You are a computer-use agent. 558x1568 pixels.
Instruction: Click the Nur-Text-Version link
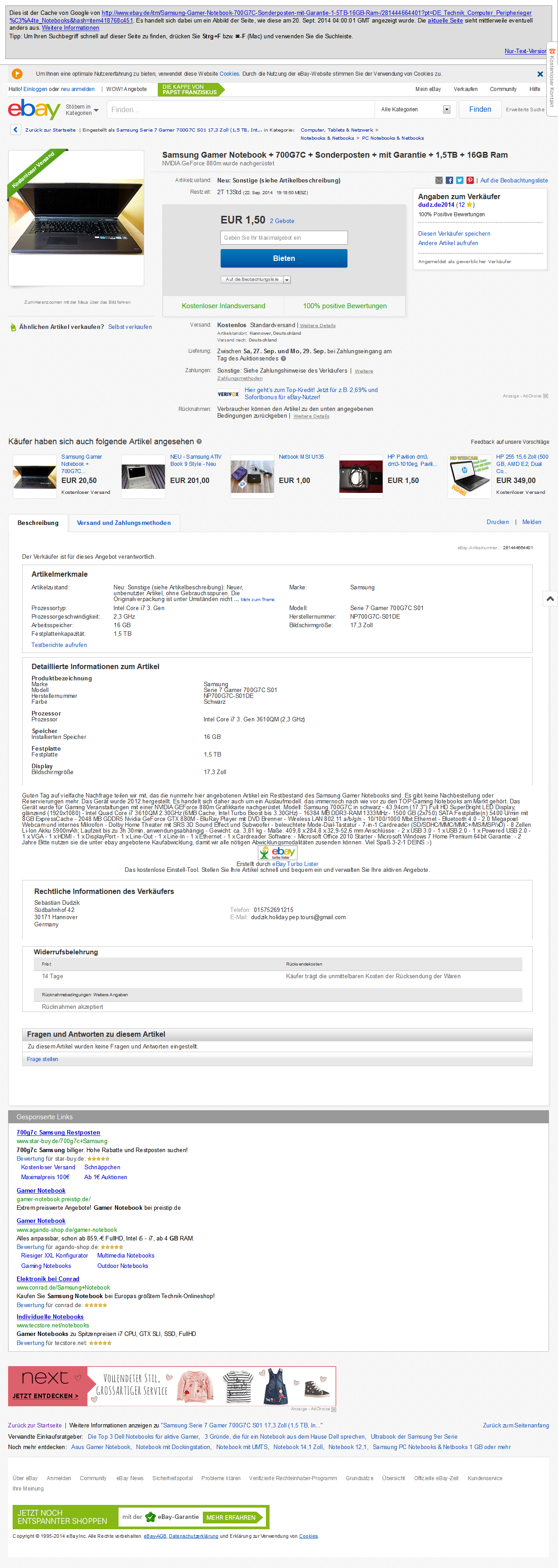point(525,51)
